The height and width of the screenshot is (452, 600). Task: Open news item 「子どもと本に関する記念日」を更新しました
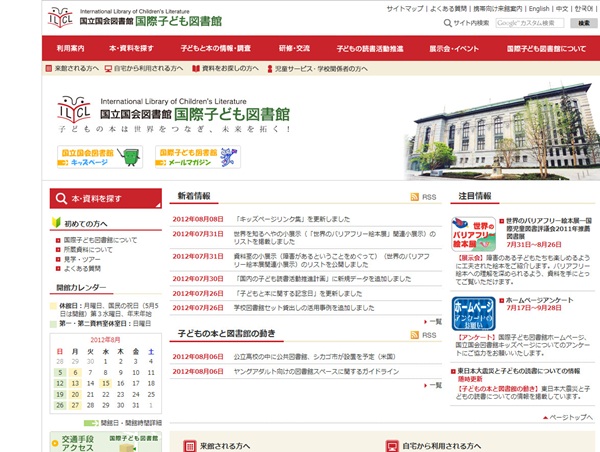298,294
